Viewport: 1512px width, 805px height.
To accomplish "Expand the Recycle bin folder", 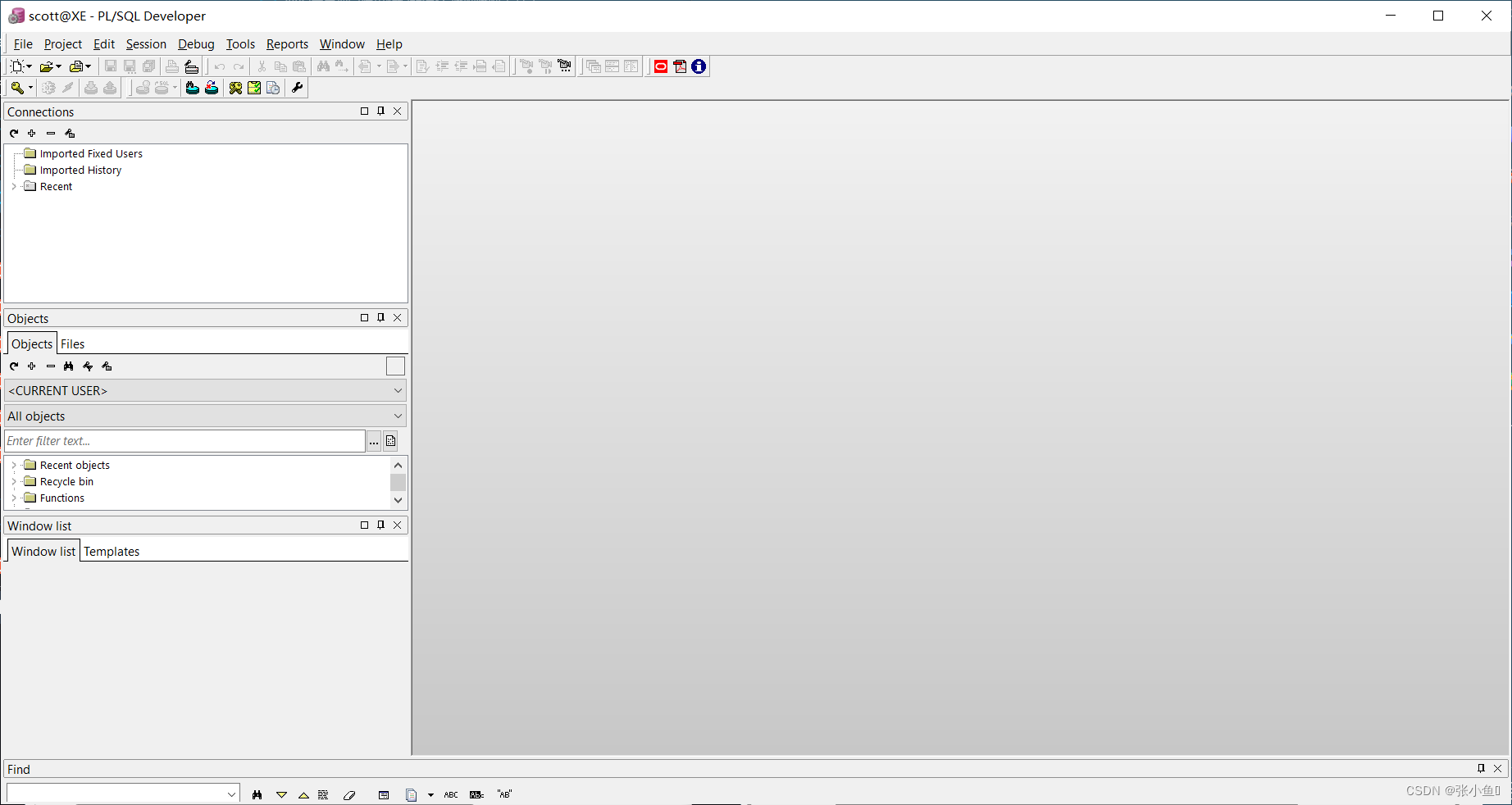I will 14,482.
